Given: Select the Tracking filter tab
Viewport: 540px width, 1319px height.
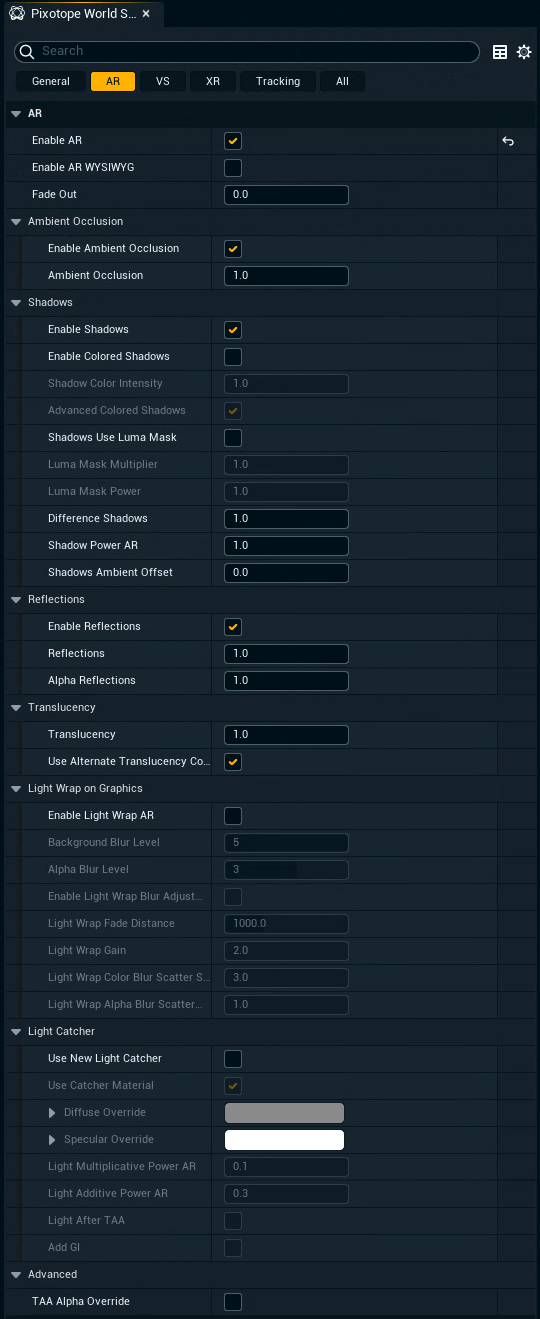Looking at the screenshot, I should pyautogui.click(x=278, y=81).
